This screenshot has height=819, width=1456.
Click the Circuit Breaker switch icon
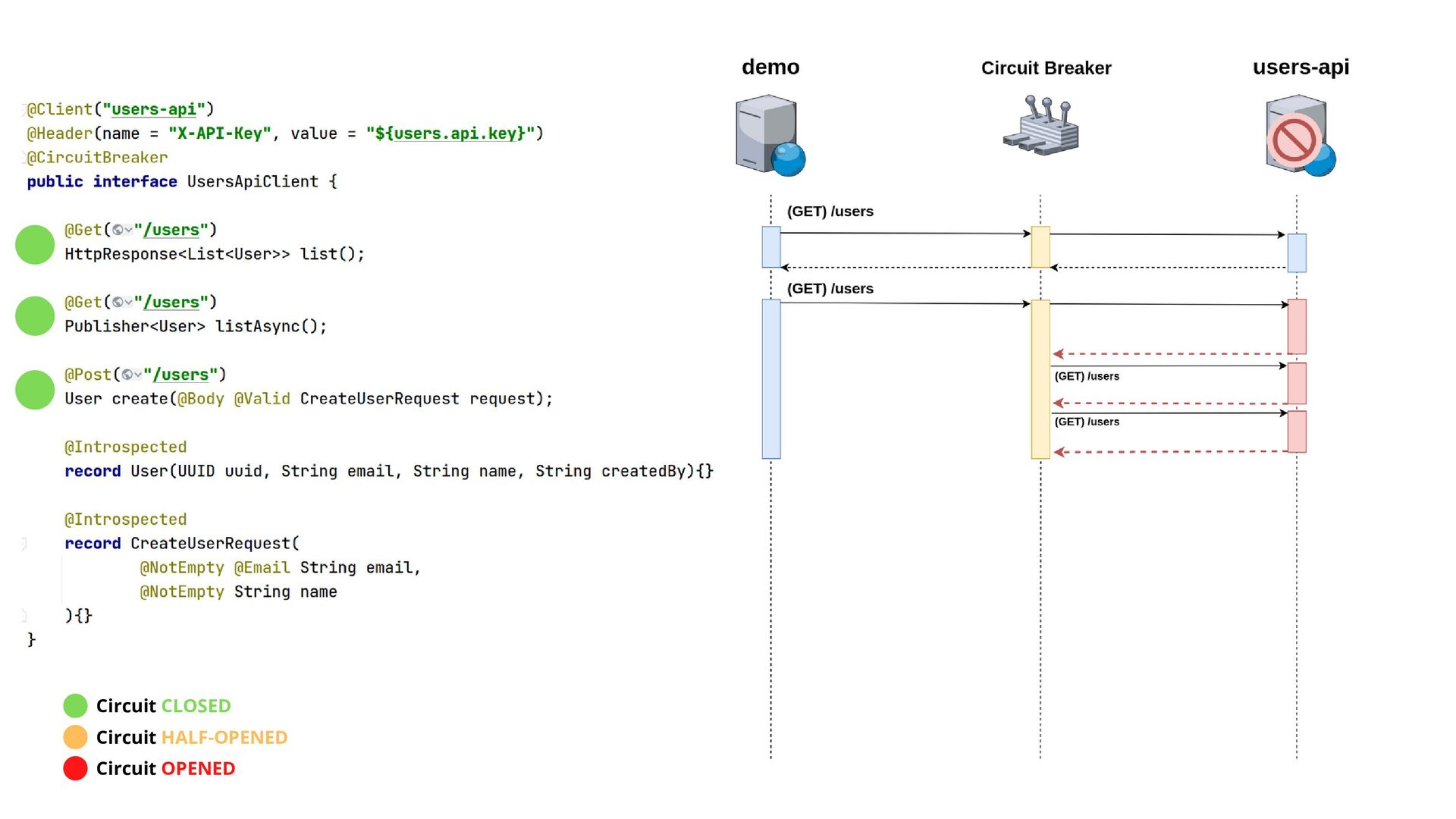tap(1041, 125)
